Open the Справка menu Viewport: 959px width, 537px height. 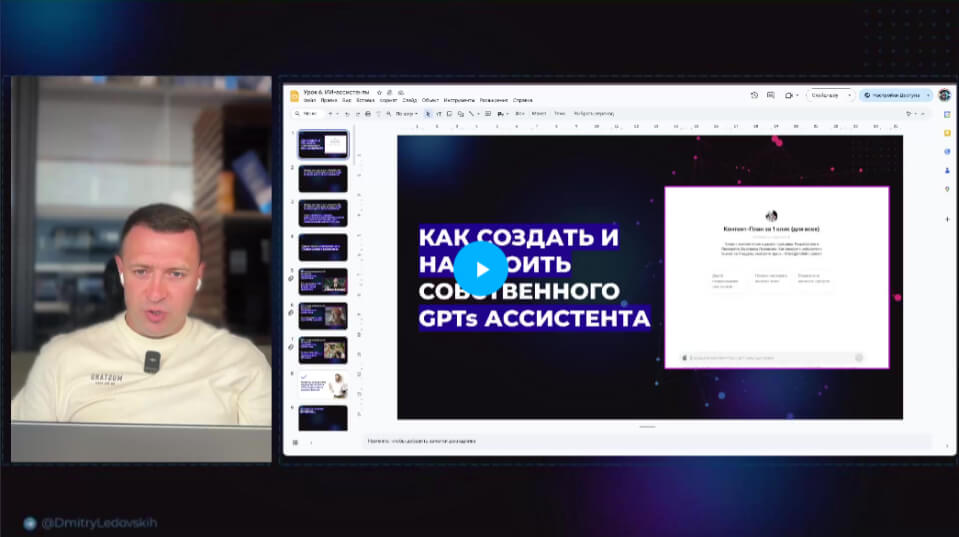click(x=523, y=100)
